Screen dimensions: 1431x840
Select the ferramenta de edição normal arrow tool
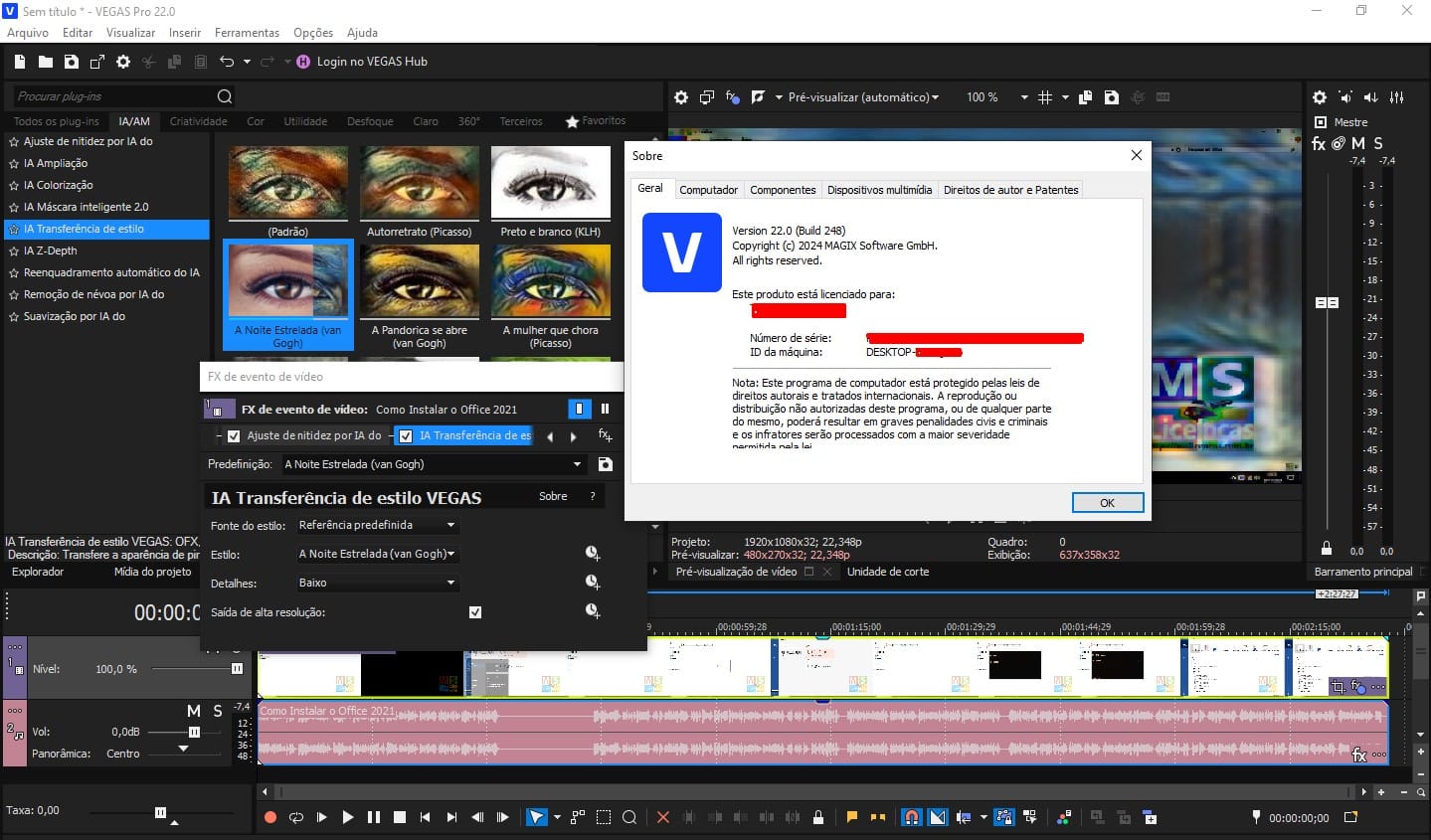[x=538, y=817]
